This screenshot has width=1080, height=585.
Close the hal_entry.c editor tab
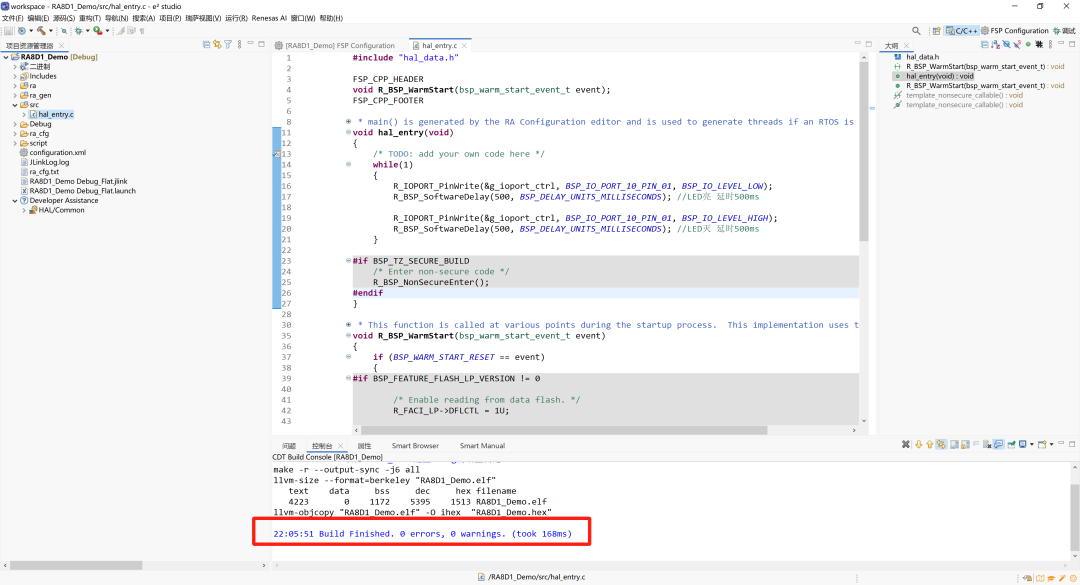pos(464,45)
